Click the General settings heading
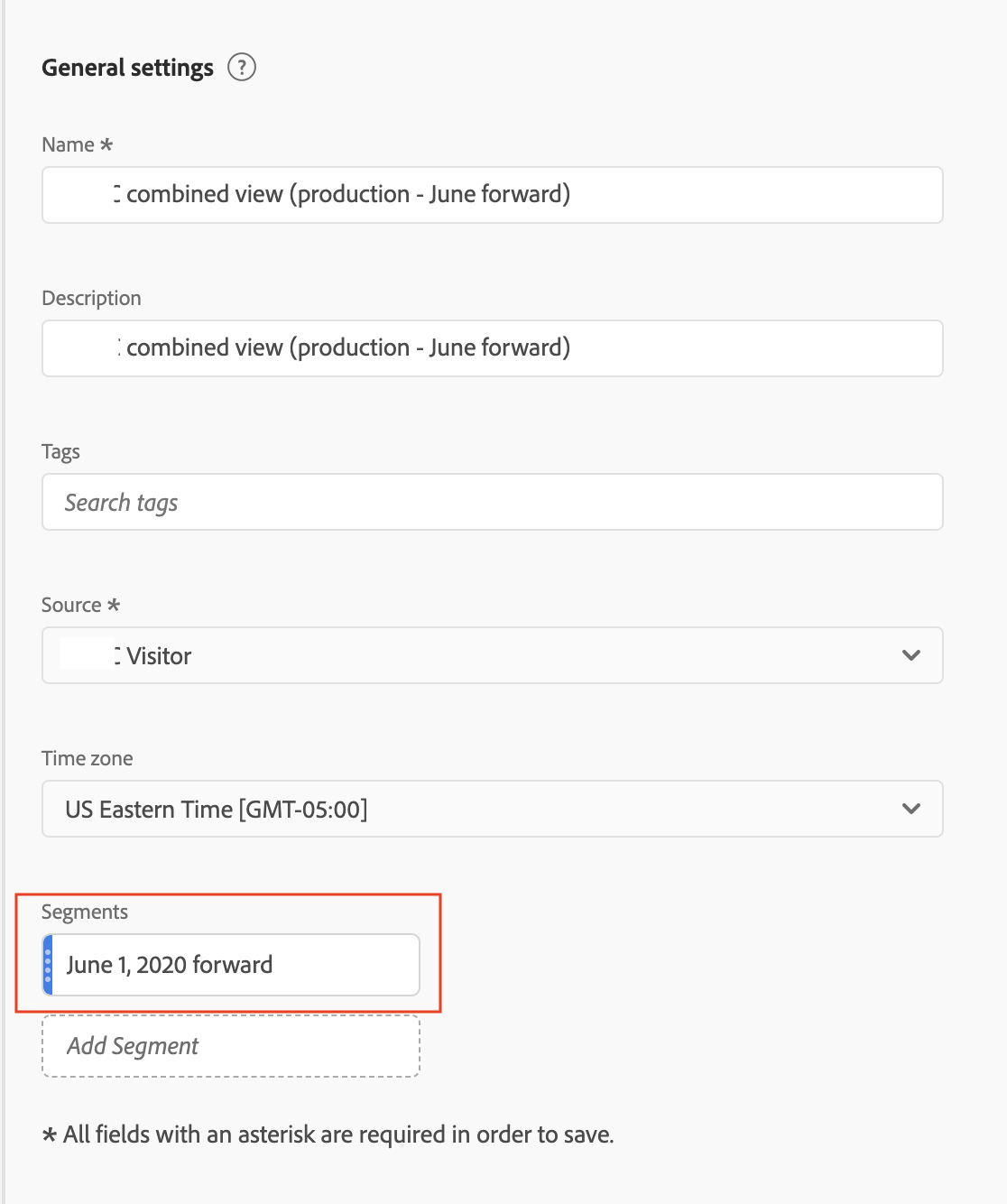The height and width of the screenshot is (1204, 1007). point(127,68)
